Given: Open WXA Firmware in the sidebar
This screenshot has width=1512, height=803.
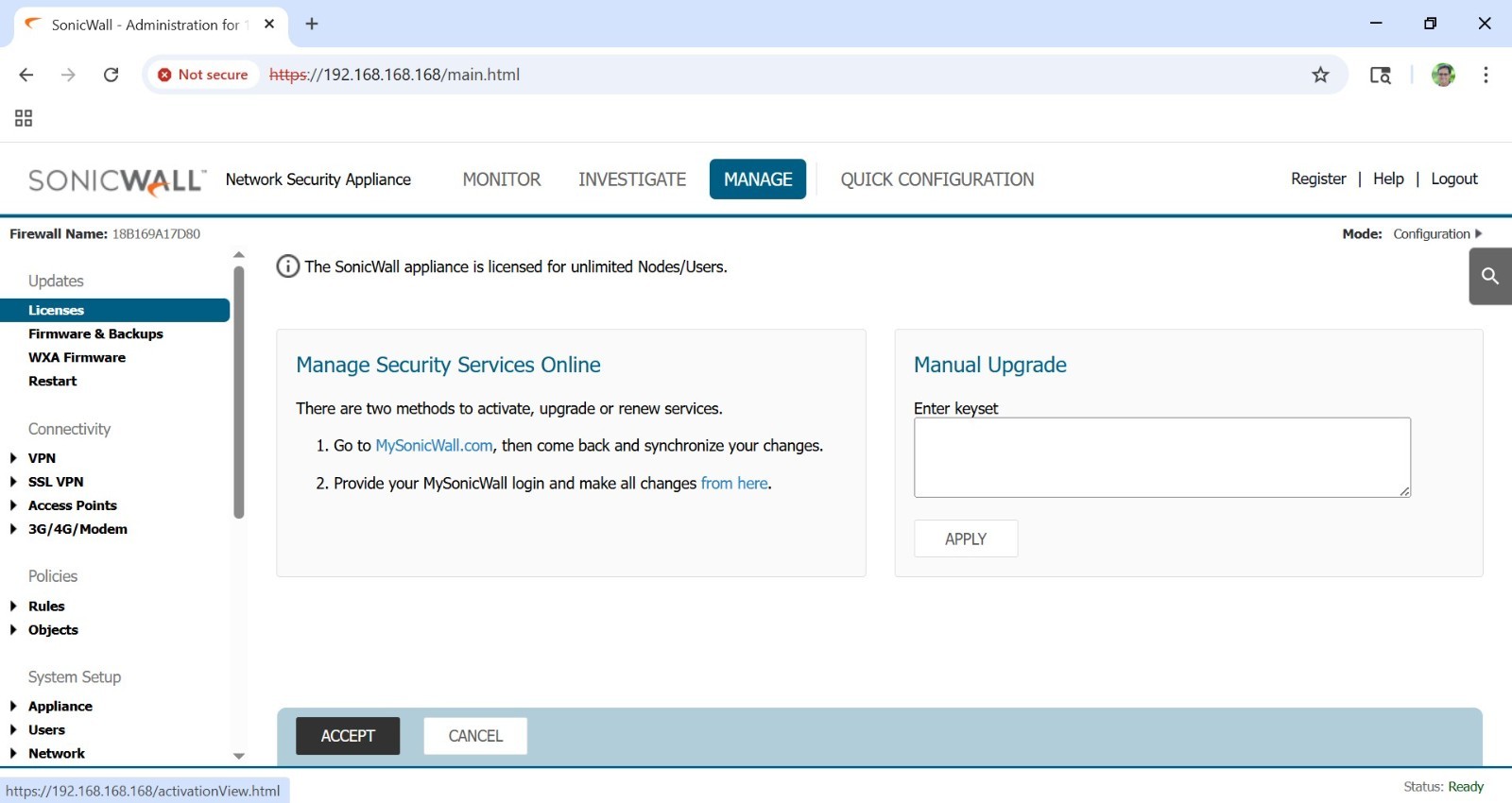Looking at the screenshot, I should tap(77, 357).
